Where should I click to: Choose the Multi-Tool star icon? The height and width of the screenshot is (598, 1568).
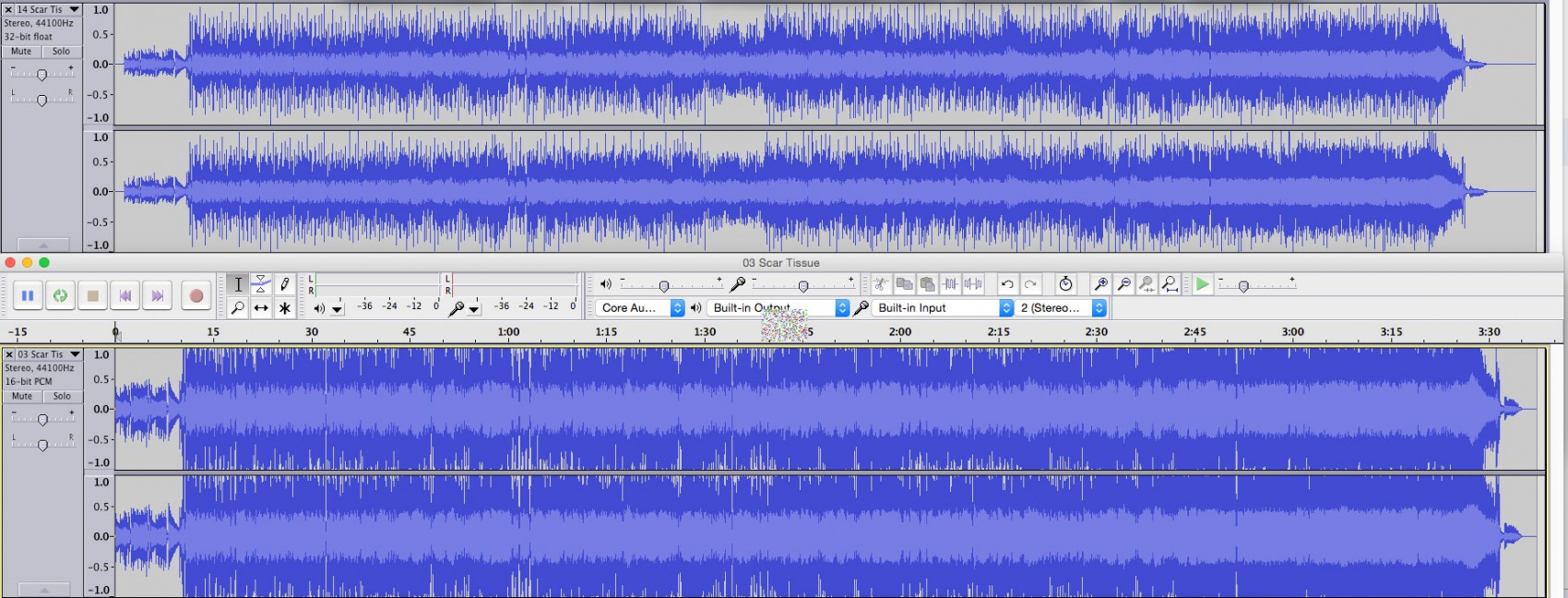click(x=285, y=308)
